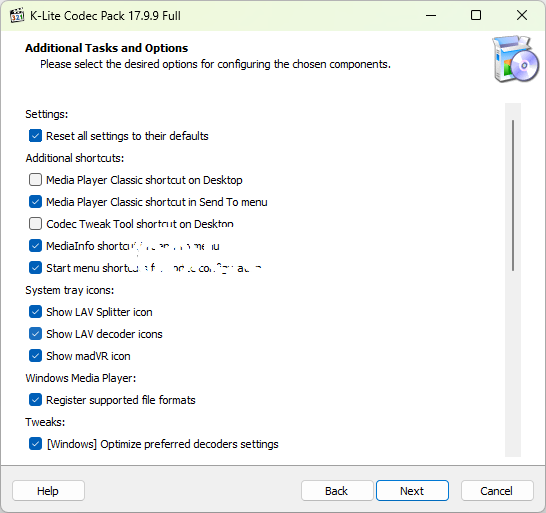Click the options list scrollbar thumb
This screenshot has width=546, height=513.
click(513, 195)
